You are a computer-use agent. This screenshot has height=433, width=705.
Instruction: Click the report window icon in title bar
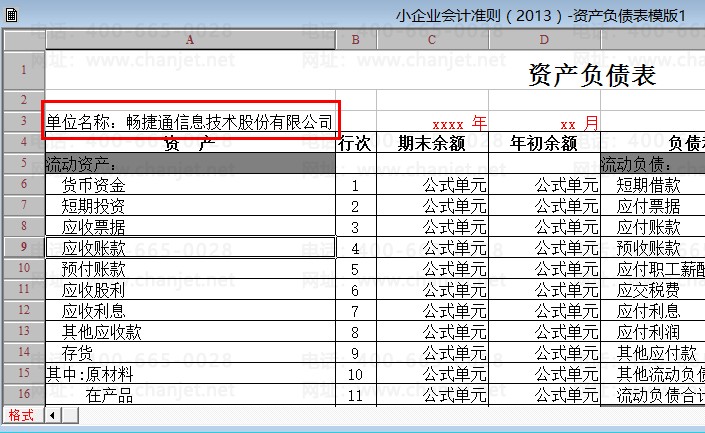12,15
